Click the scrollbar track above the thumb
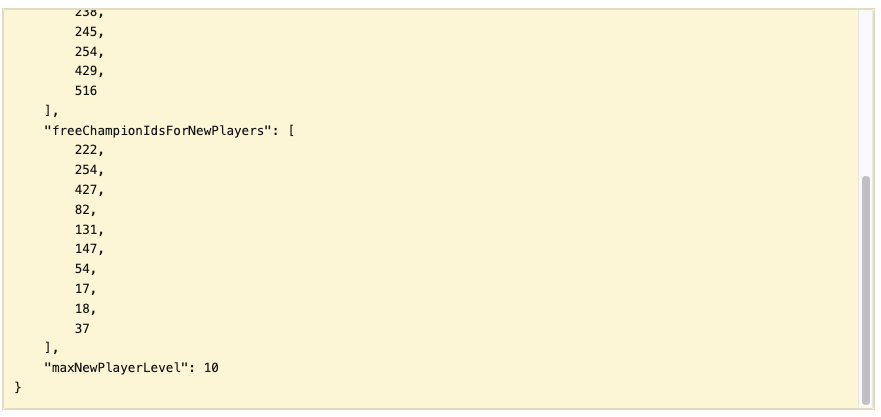881x417 pixels. pos(866,90)
